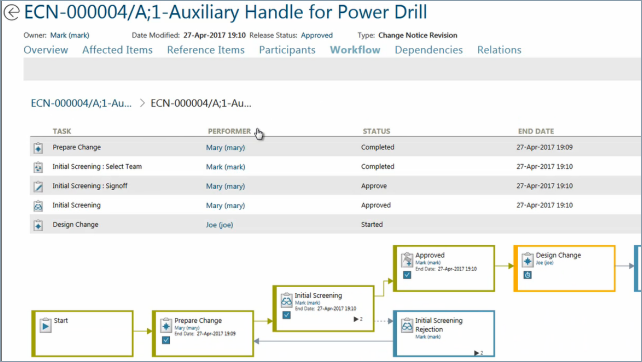Click the checkmark in the Approved node
This screenshot has height=362, width=642.
[x=407, y=275]
